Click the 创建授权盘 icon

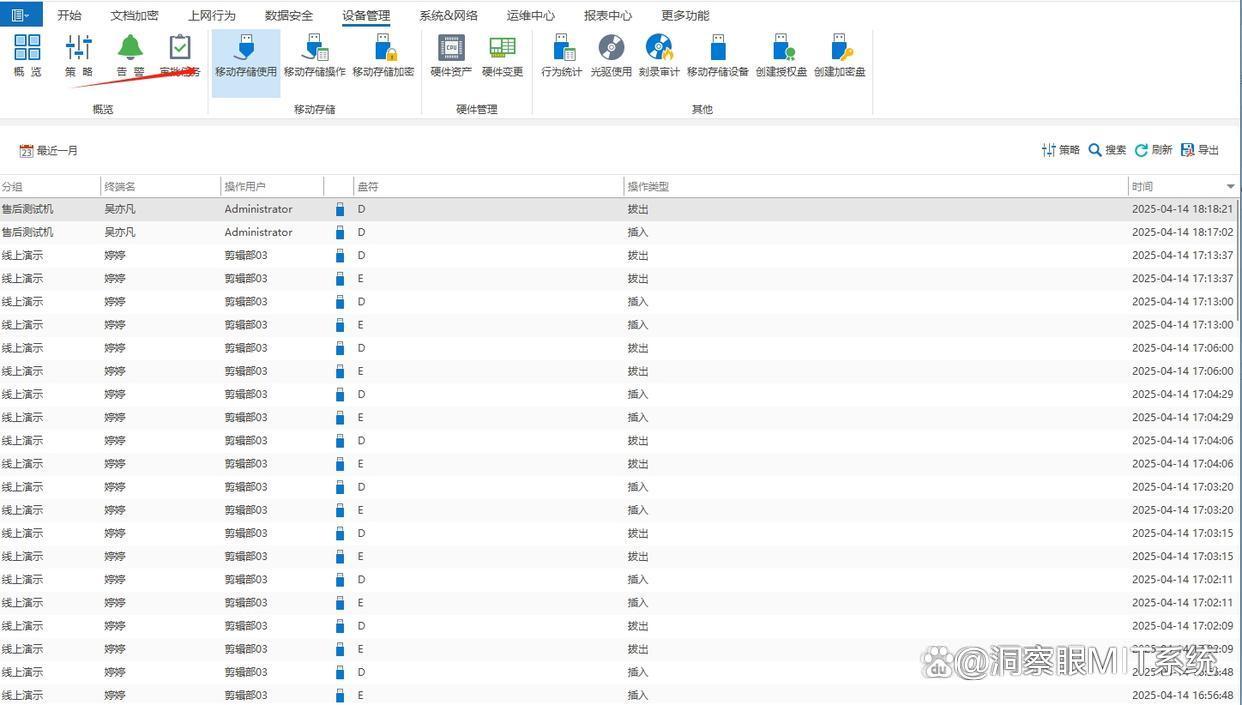tap(782, 56)
